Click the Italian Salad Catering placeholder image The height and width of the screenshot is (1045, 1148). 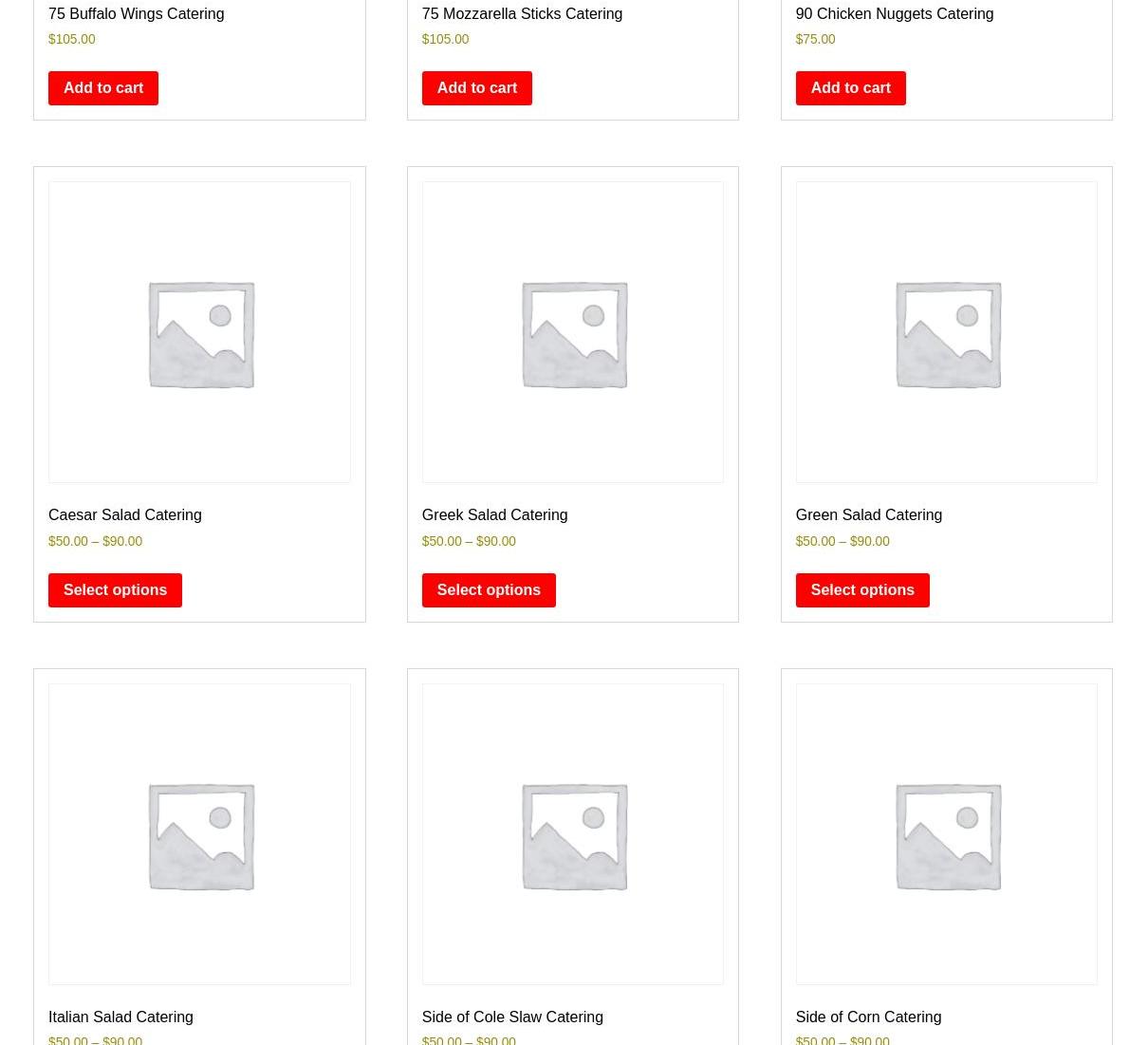tap(199, 834)
